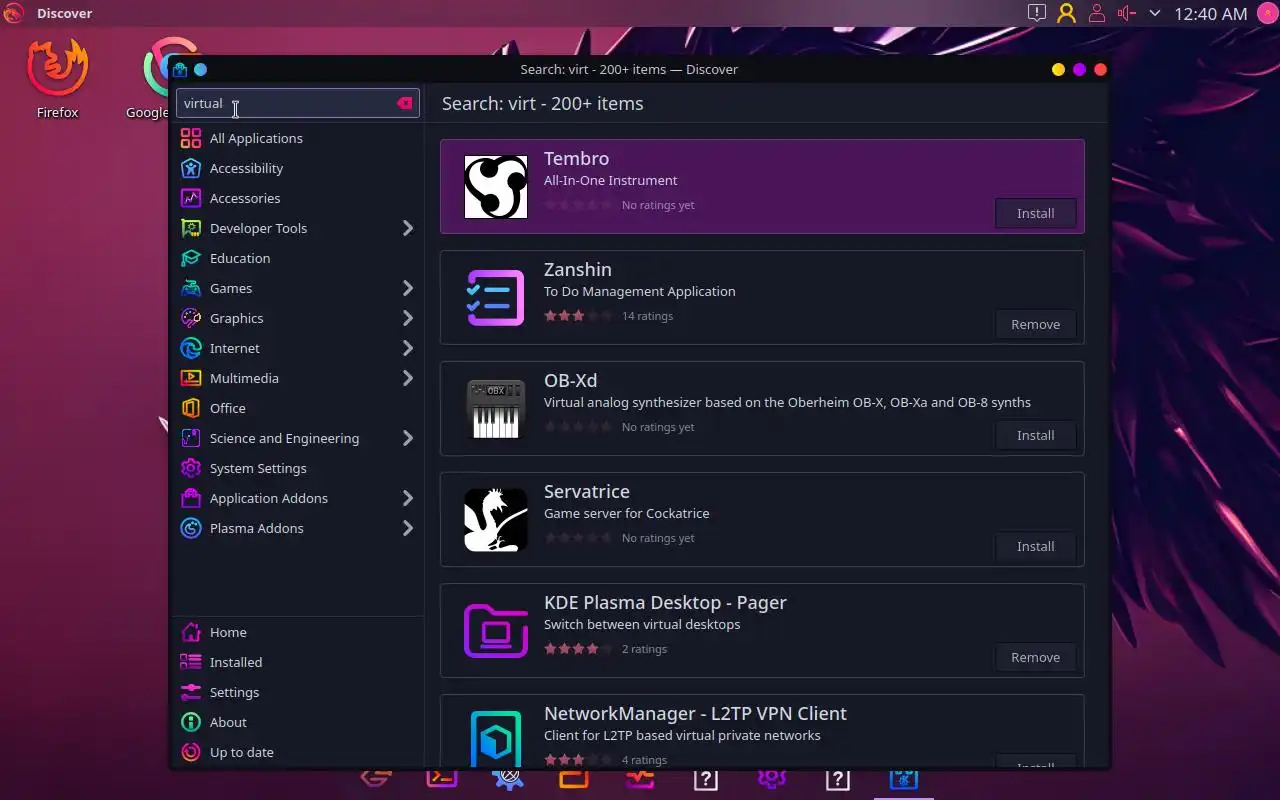Click the Discover label in top panel
This screenshot has width=1280, height=800.
(64, 13)
